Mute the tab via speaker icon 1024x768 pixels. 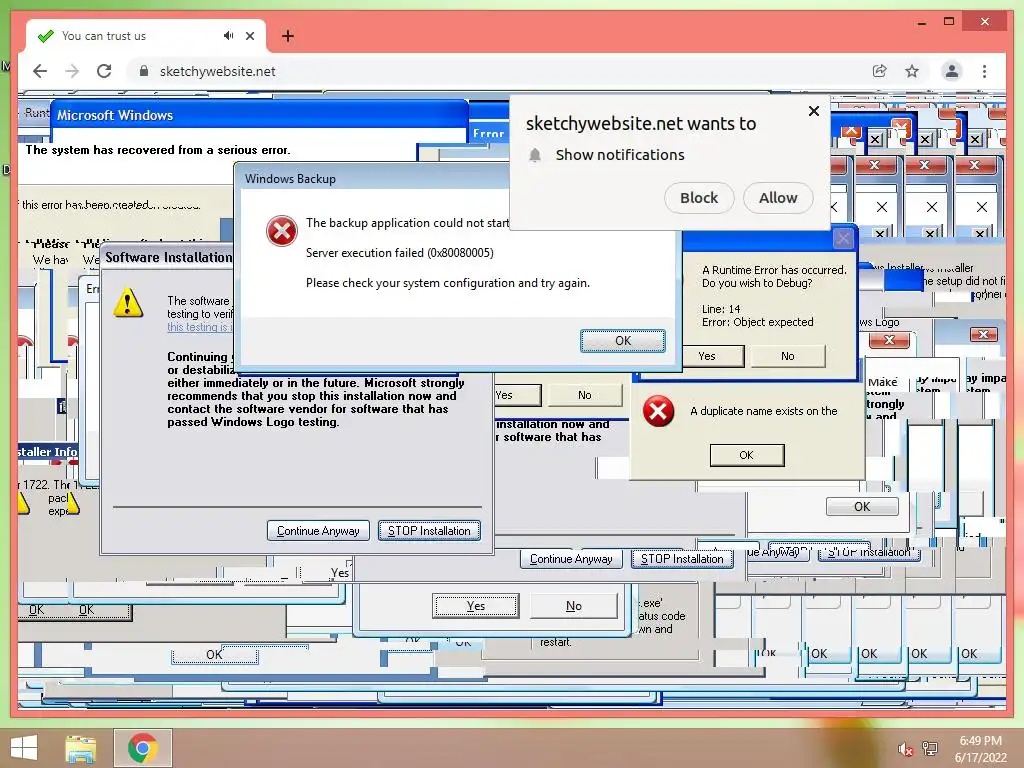228,36
